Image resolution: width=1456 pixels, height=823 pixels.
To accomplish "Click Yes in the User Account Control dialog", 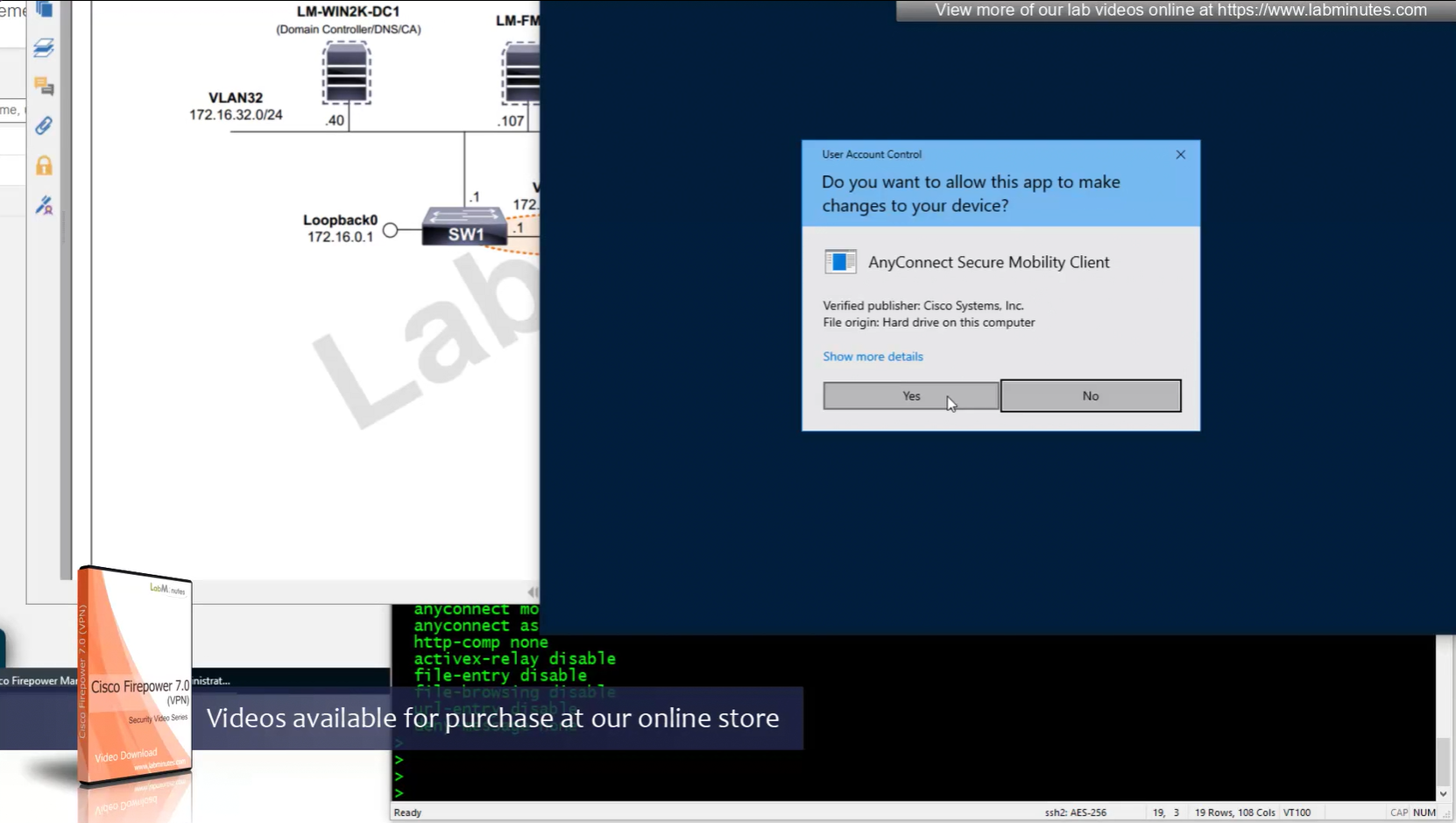I will click(x=910, y=396).
